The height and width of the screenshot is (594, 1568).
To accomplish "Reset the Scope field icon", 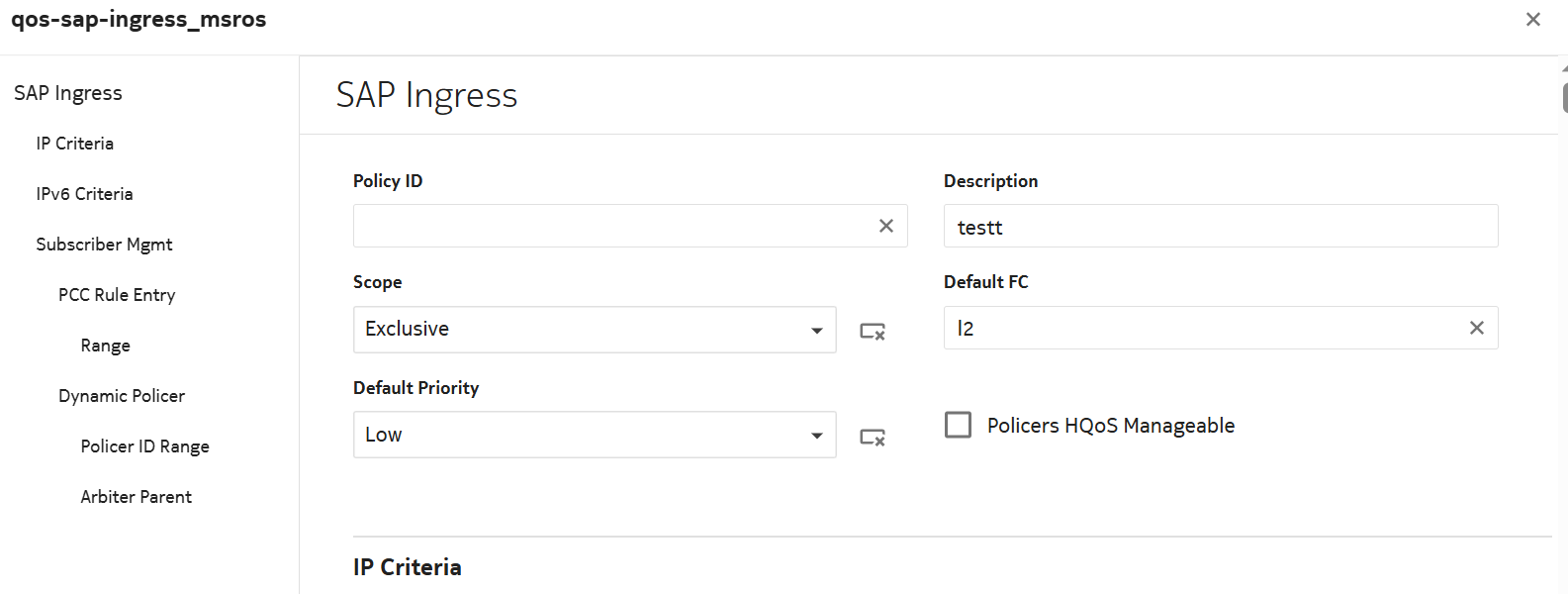I will 873,331.
